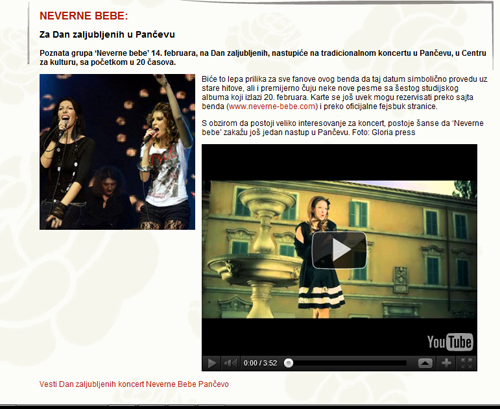This screenshot has width=500, height=409.
Task: Follow the 'Dan zaljubljenih' tag link
Action: coord(87,384)
